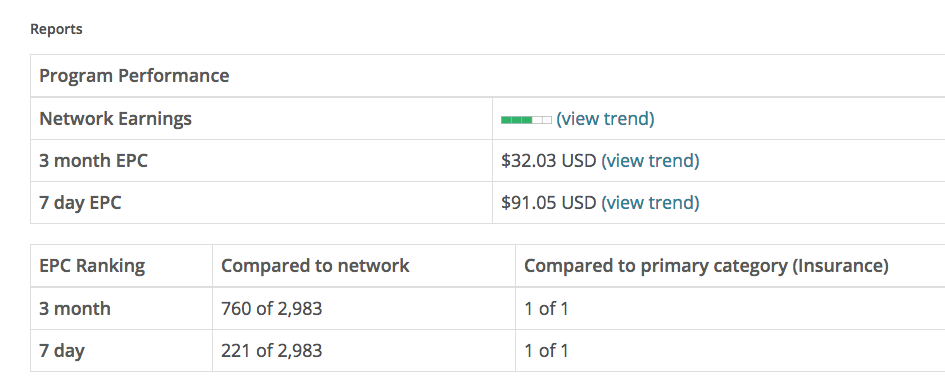Click the 7 day ranking row label
945x389 pixels.
tap(62, 350)
